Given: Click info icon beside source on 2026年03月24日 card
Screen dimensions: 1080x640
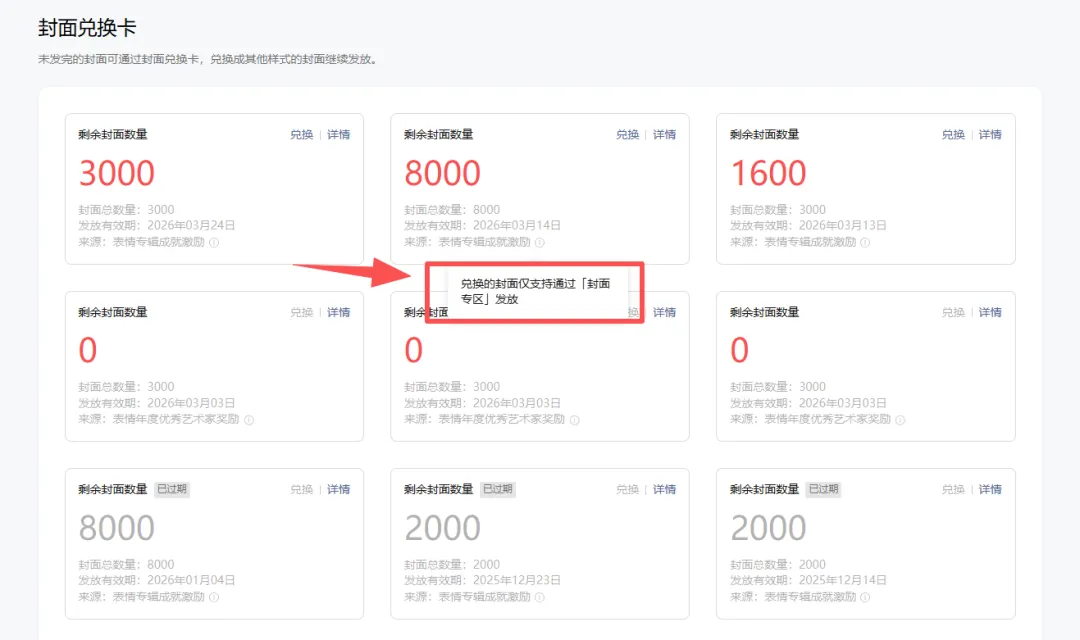Looking at the screenshot, I should click(214, 242).
